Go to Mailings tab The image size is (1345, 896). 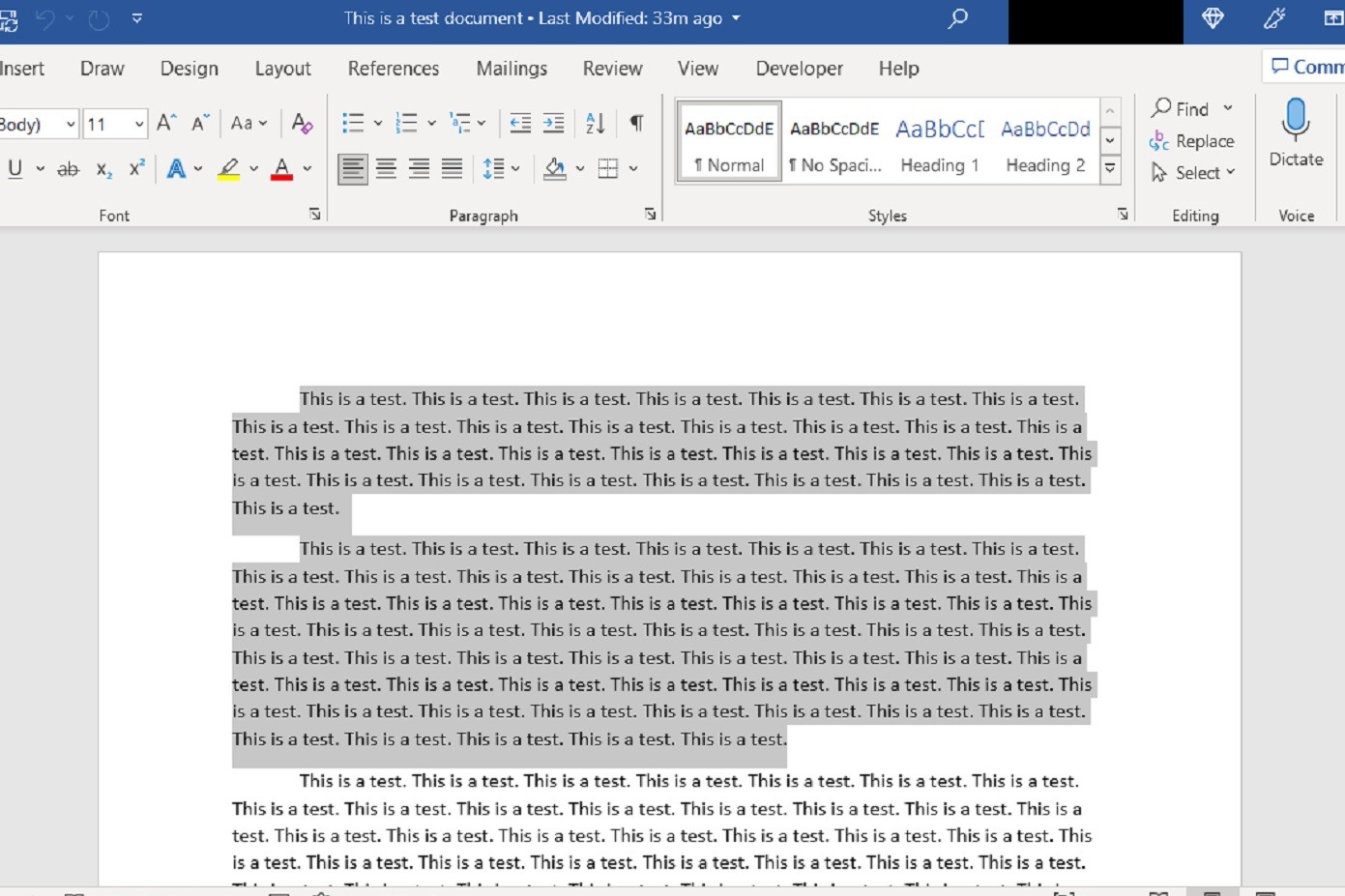coord(512,69)
